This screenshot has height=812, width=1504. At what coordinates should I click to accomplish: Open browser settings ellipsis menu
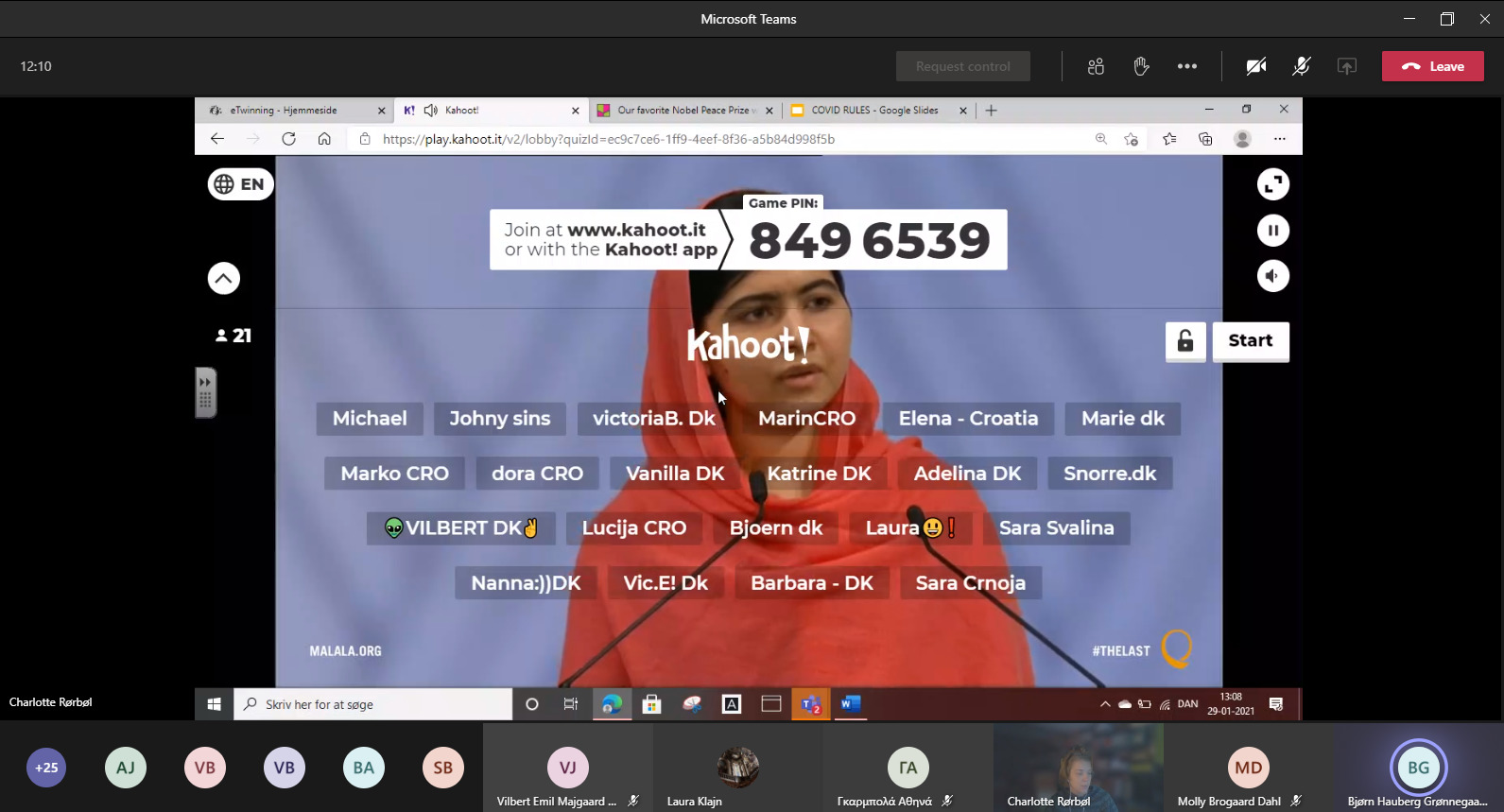coord(1279,139)
